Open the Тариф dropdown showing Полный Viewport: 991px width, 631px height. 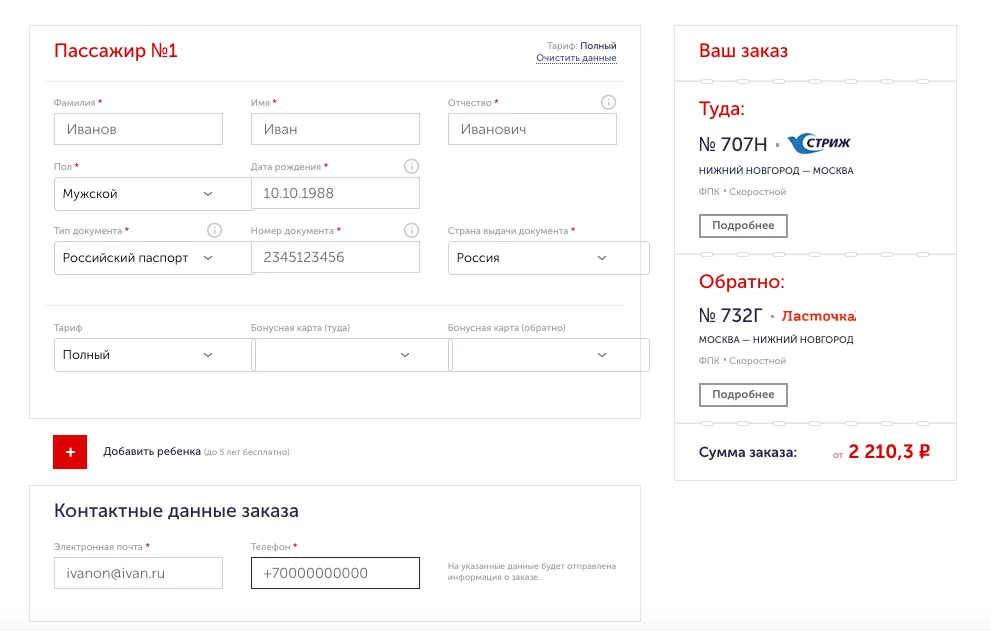pyautogui.click(x=154, y=355)
